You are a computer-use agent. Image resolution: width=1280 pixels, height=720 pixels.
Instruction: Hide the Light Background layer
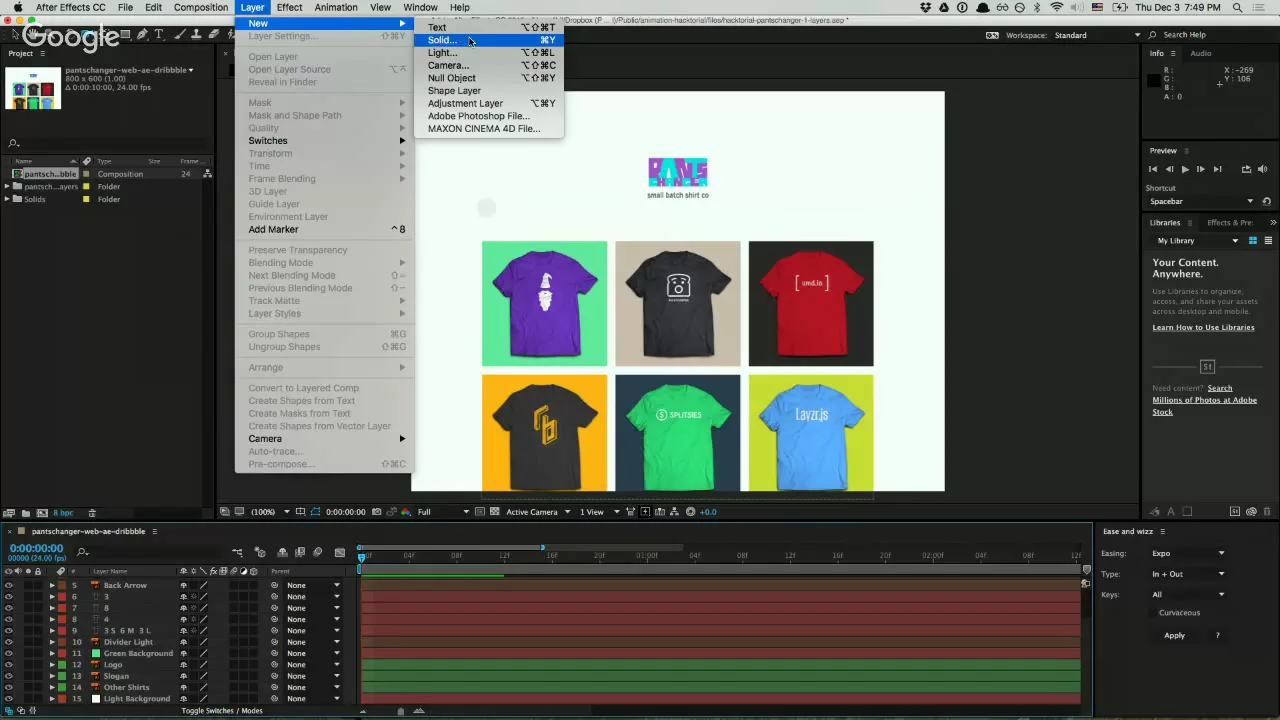pos(9,699)
